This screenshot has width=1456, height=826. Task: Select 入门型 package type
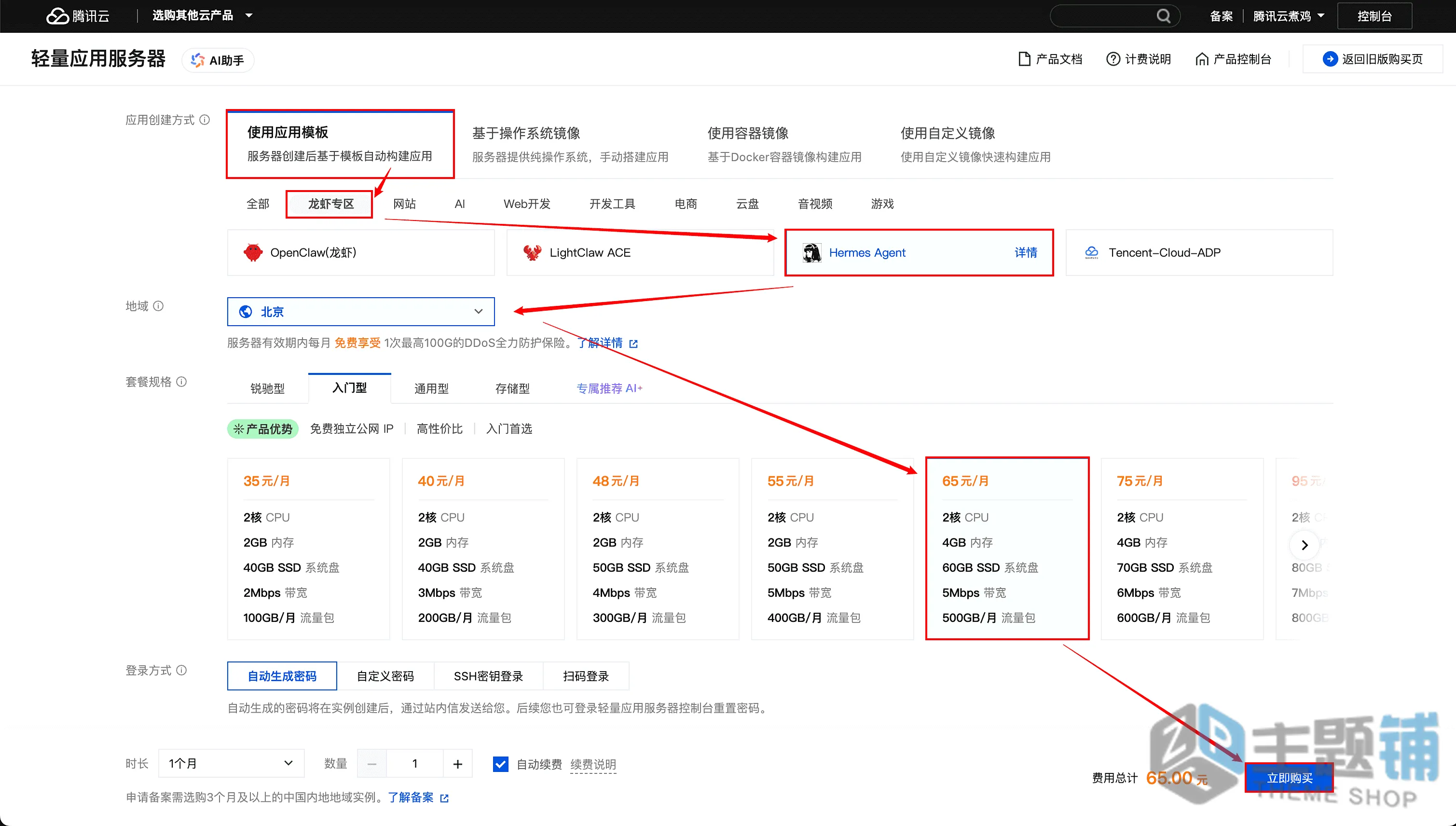[x=349, y=388]
